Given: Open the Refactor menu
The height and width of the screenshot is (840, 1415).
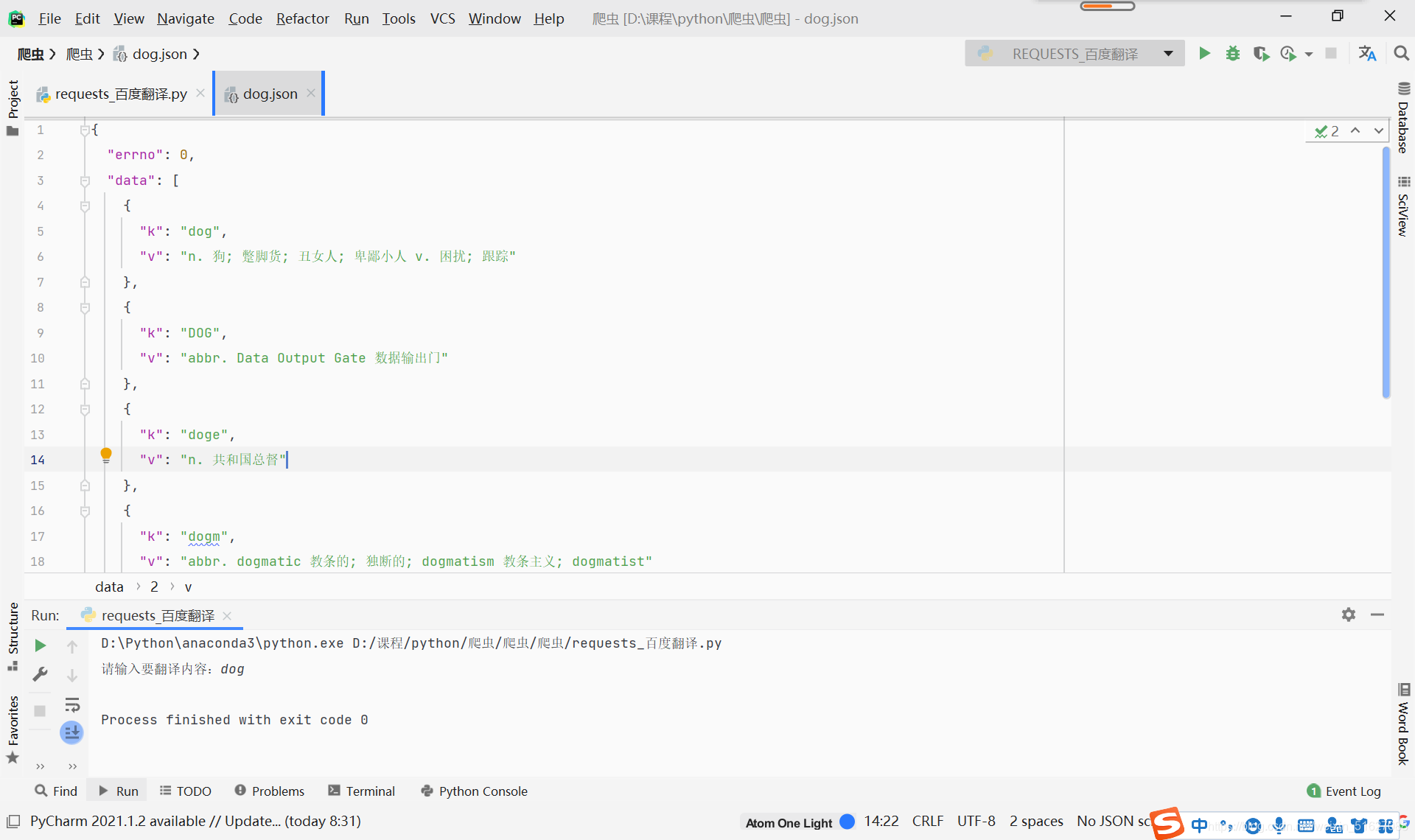Looking at the screenshot, I should pyautogui.click(x=302, y=18).
